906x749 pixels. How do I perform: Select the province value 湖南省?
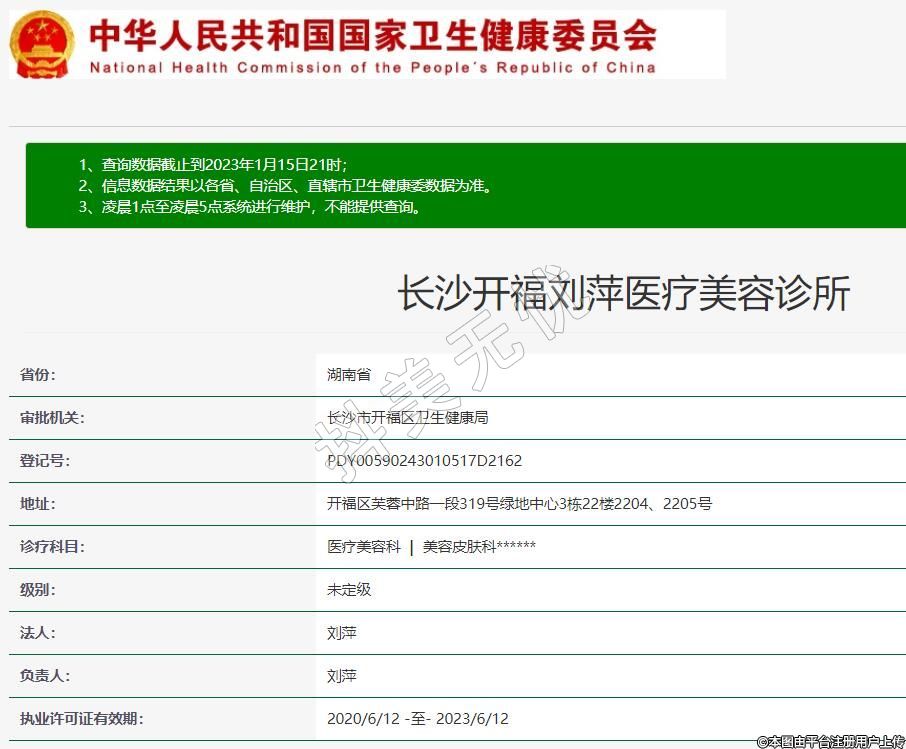[349, 375]
